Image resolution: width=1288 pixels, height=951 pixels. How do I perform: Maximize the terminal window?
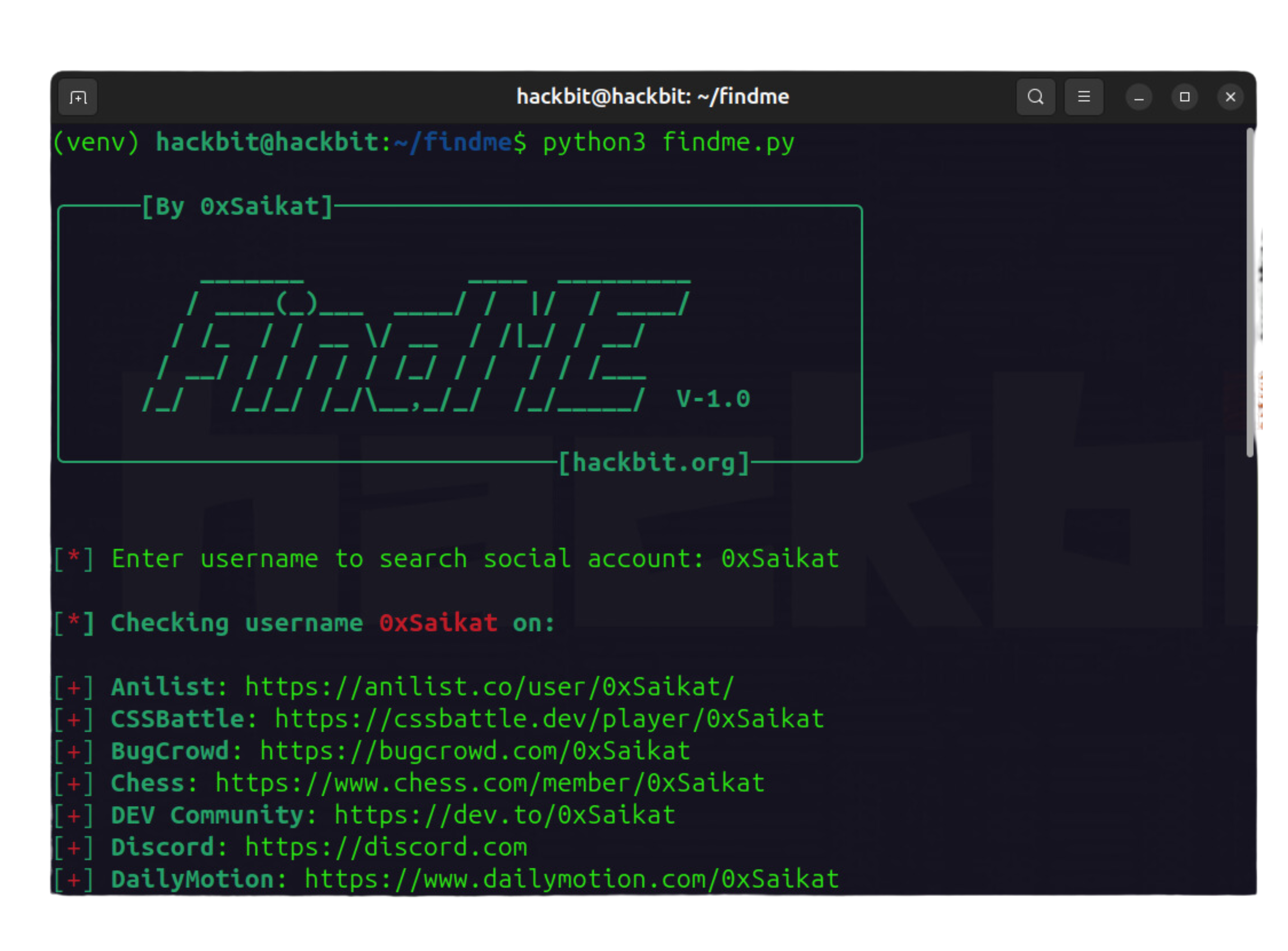click(1184, 97)
